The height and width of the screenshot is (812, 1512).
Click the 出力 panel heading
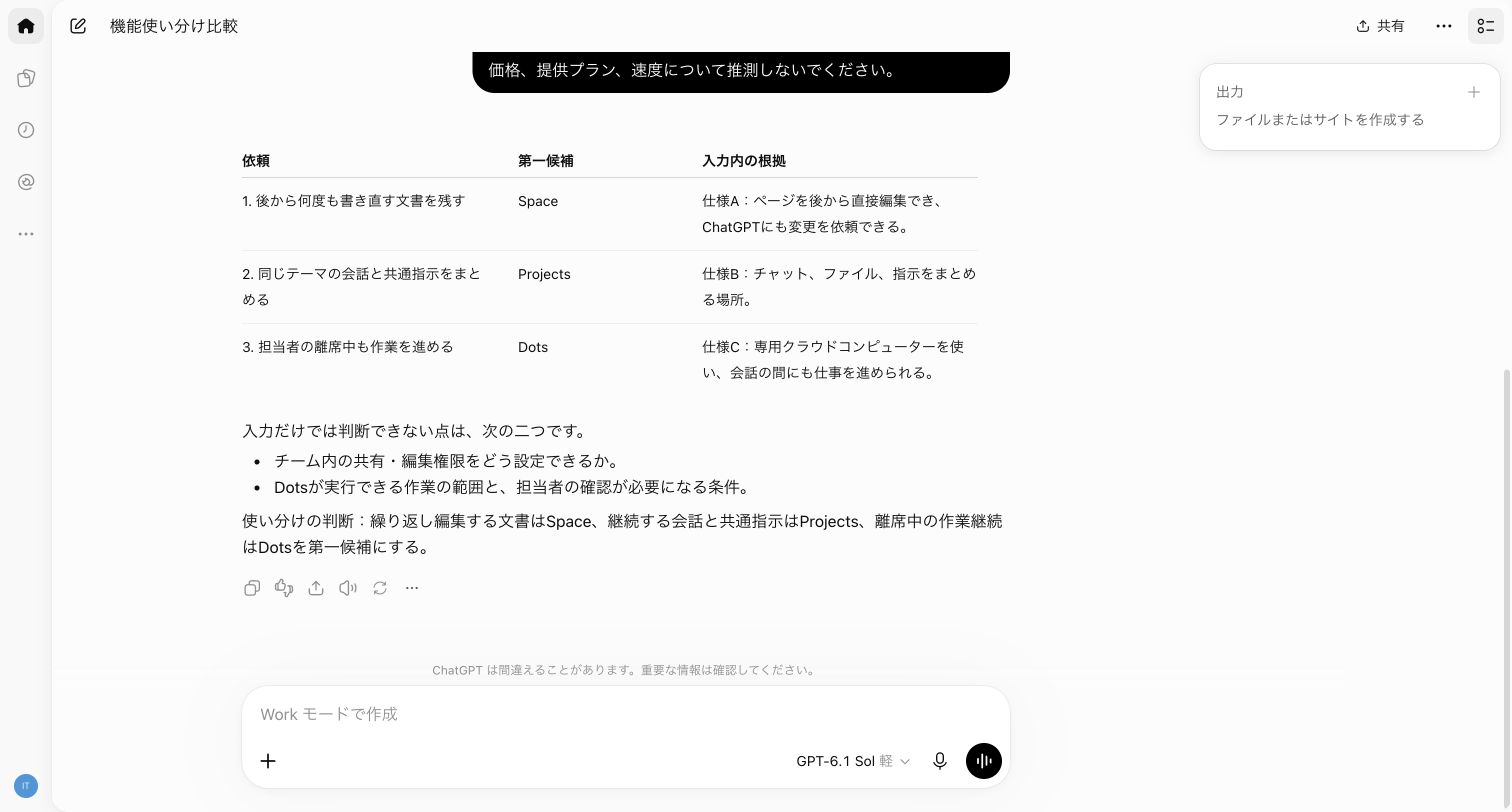pyautogui.click(x=1230, y=92)
